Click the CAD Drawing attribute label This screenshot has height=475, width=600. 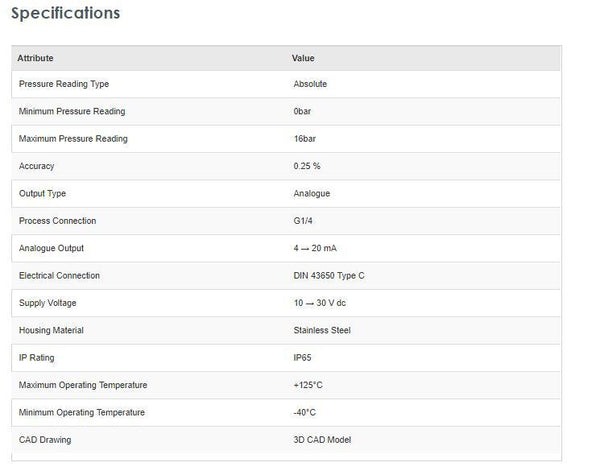tap(45, 440)
